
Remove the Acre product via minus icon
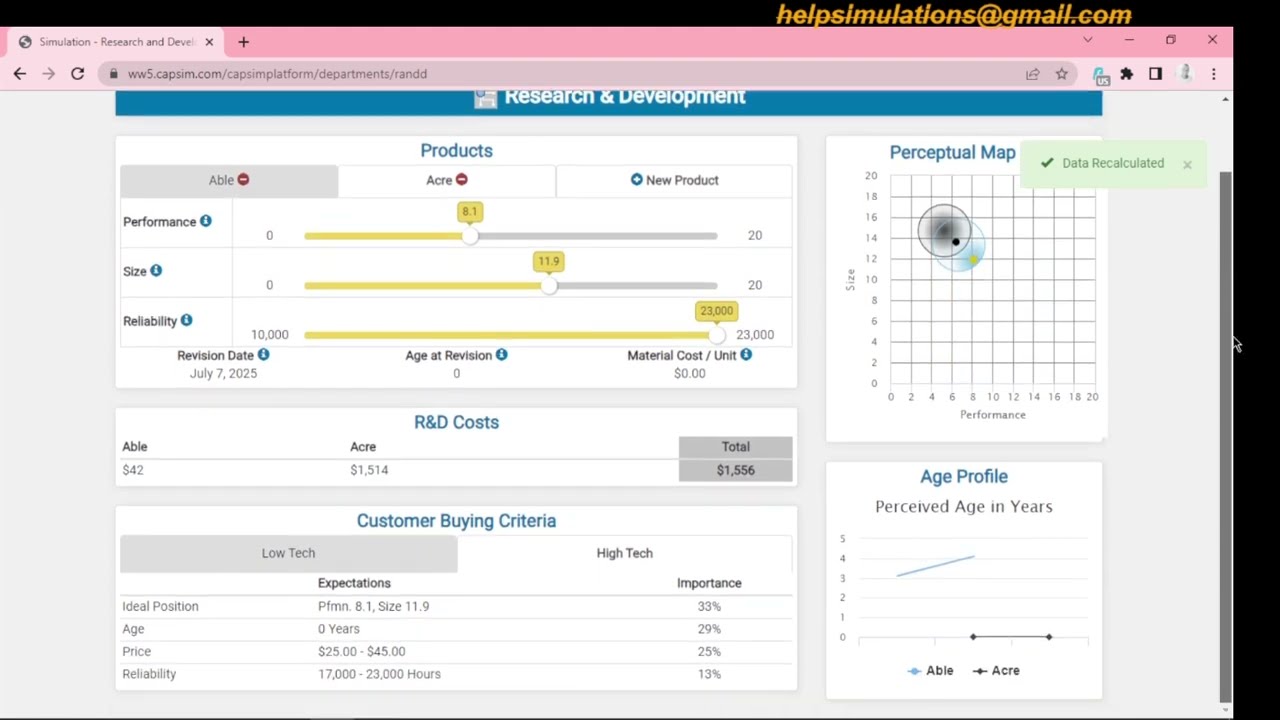click(461, 180)
